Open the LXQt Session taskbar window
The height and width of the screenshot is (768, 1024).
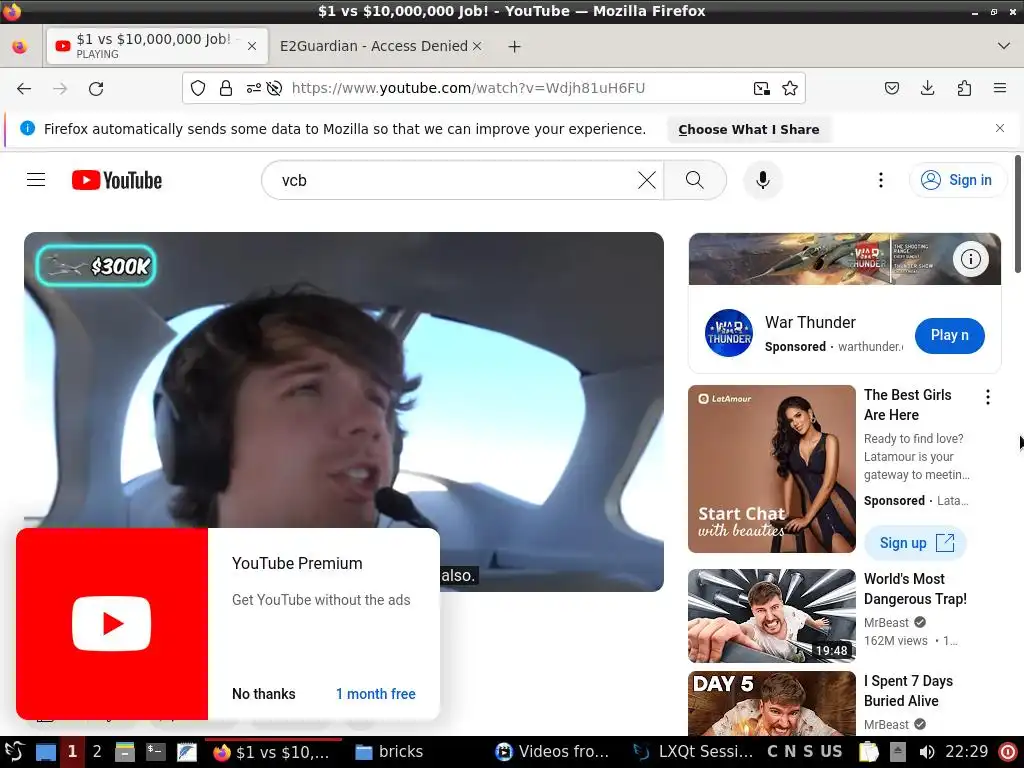pyautogui.click(x=694, y=752)
